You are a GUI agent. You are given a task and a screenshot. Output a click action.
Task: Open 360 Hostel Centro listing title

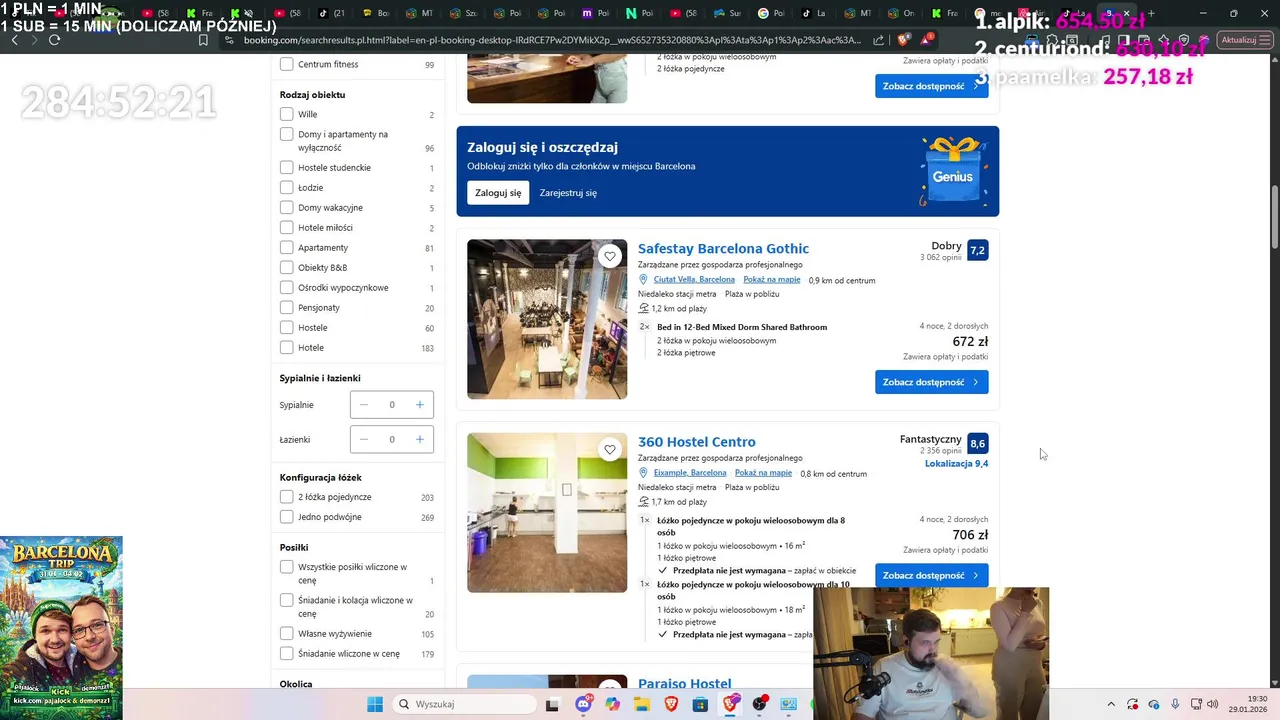tap(697, 442)
